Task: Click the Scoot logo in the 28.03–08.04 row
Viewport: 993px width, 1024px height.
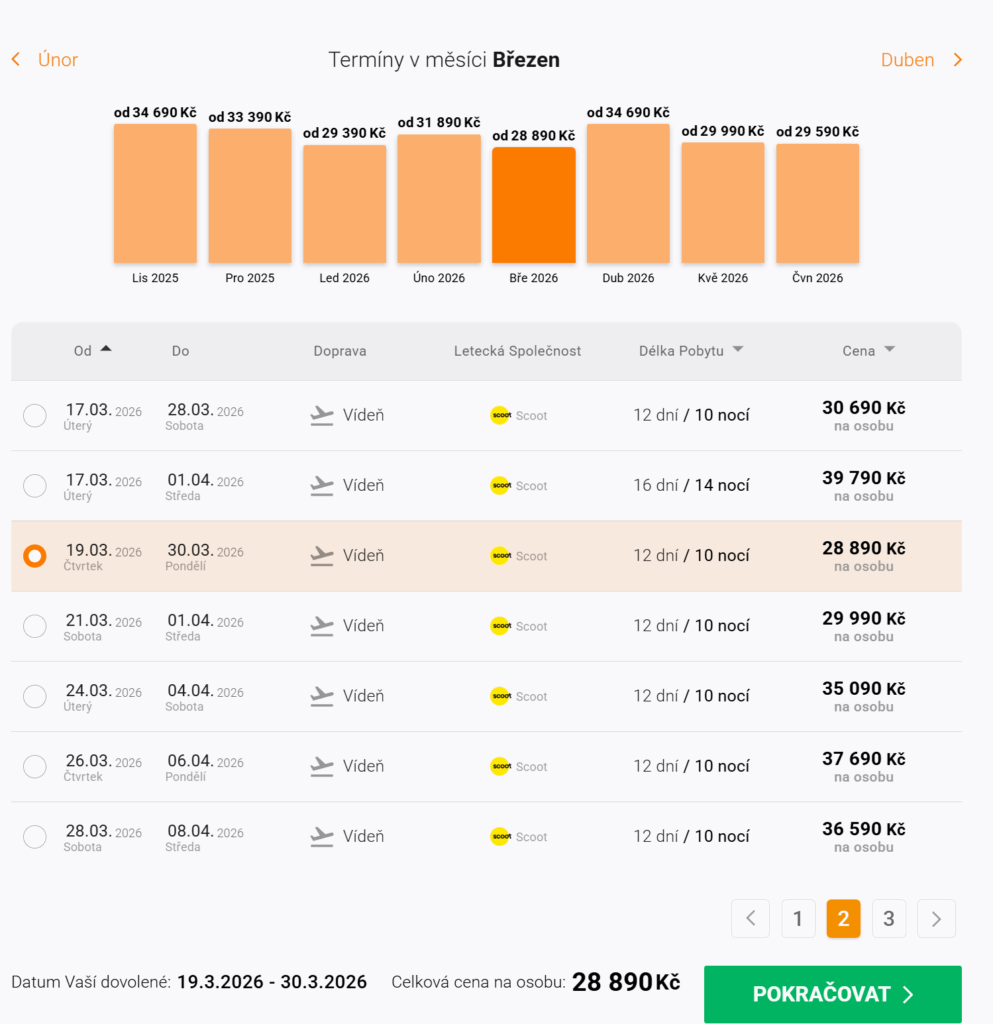Action: (x=500, y=837)
